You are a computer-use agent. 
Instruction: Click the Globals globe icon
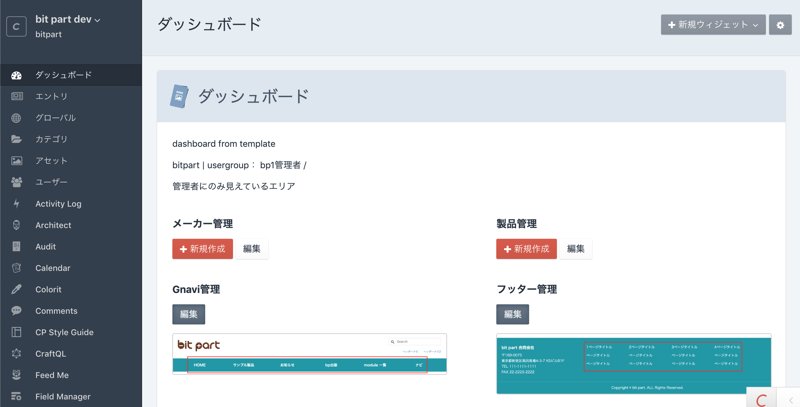point(17,118)
